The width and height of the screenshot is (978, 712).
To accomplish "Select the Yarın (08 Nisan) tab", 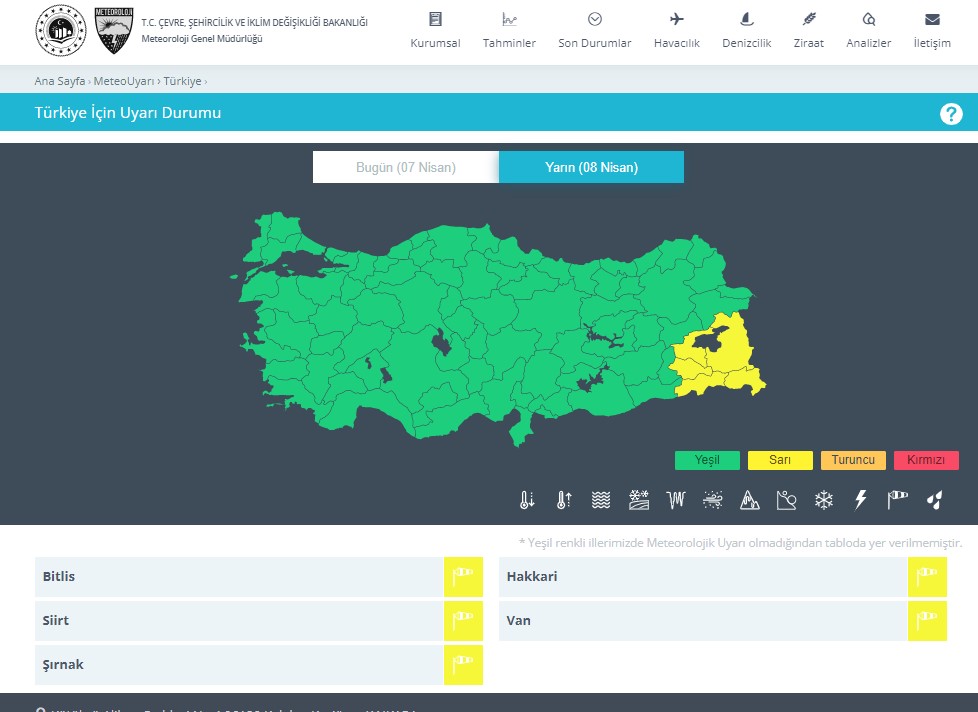I will pos(591,167).
